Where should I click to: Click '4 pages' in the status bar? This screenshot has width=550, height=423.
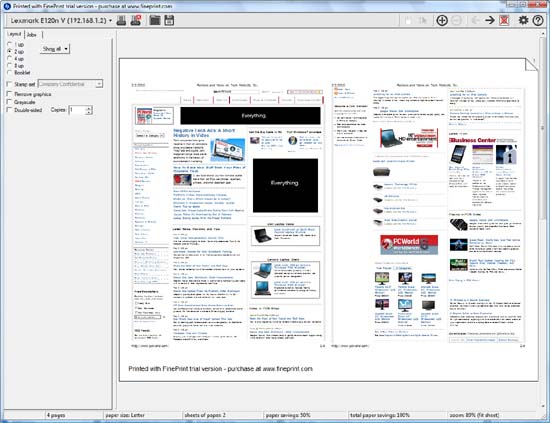(x=56, y=415)
